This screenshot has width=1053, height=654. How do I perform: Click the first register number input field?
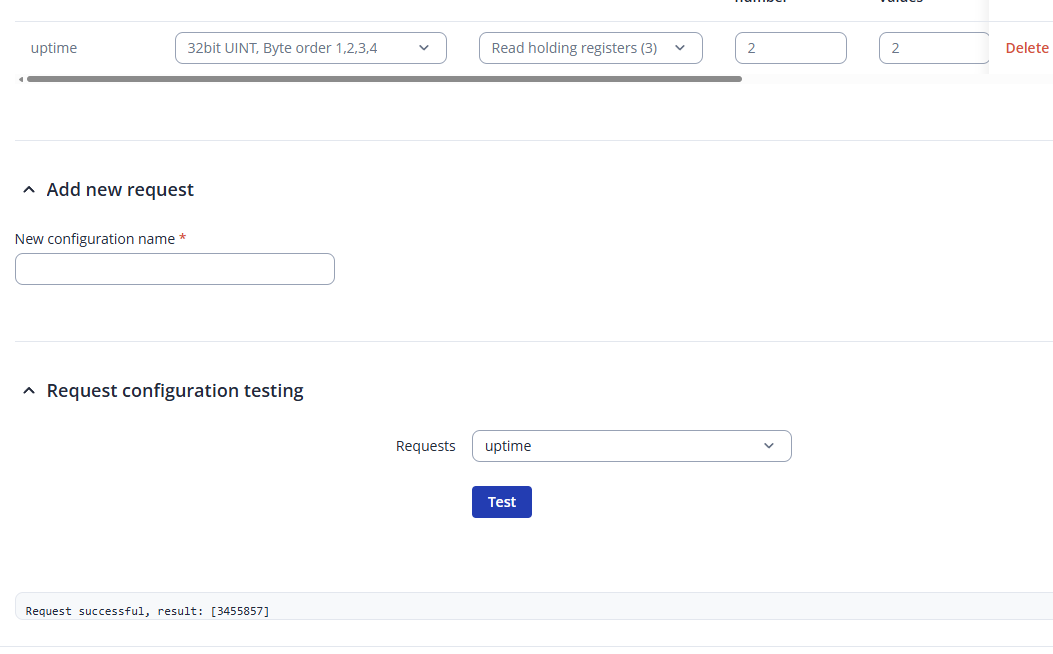pyautogui.click(x=790, y=48)
